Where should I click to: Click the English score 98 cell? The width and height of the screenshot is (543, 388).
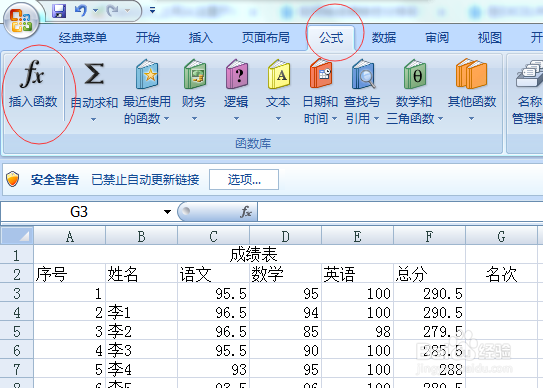357,331
